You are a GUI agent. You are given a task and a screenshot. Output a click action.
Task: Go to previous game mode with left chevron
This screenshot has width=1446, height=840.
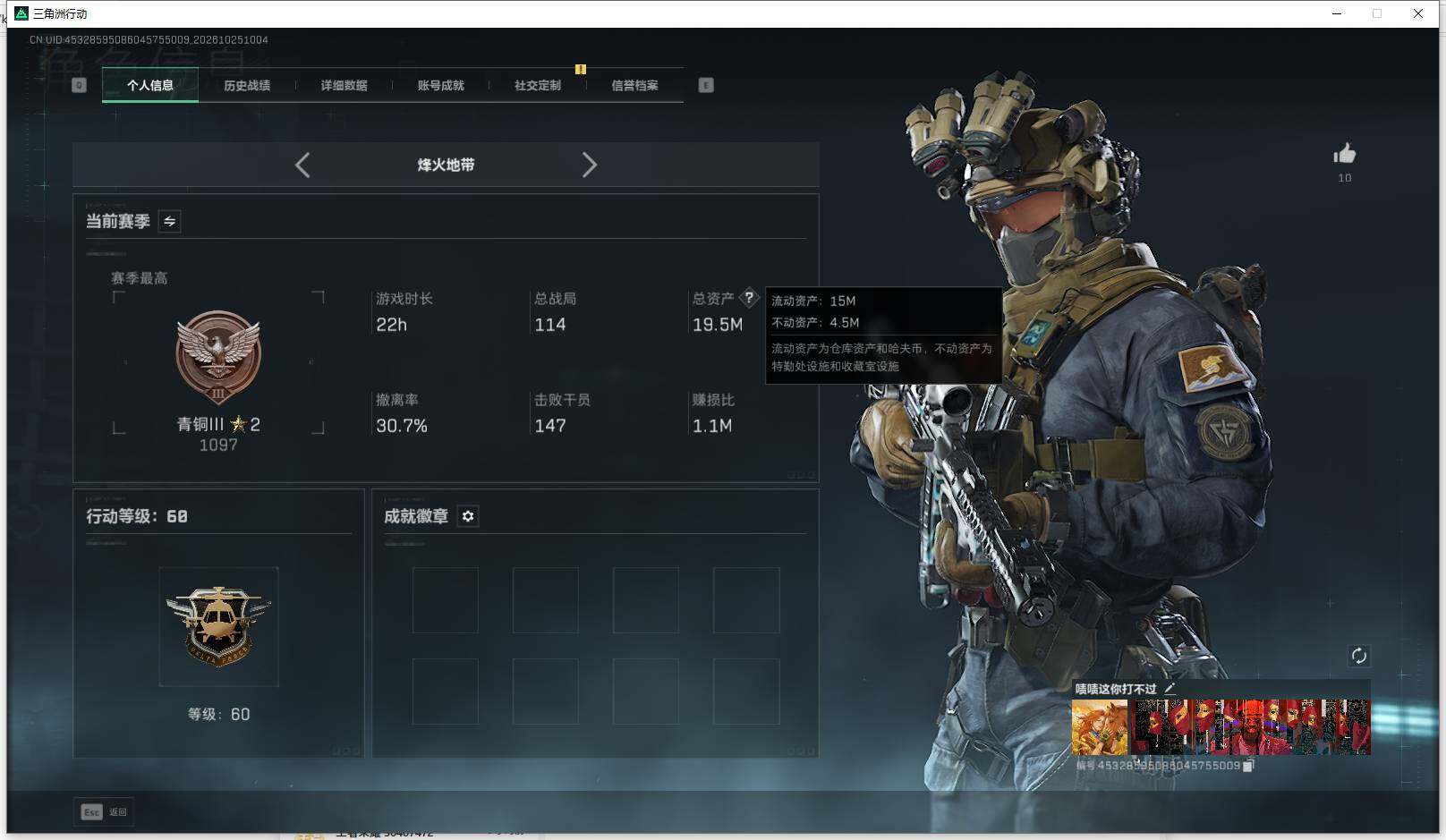(302, 165)
